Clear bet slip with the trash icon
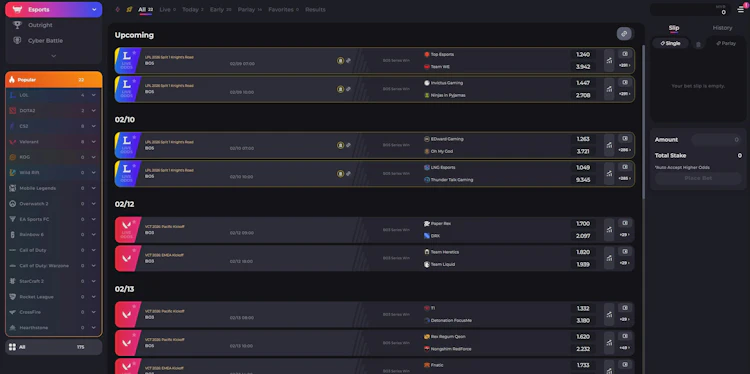Viewport: 750px width, 374px height. (x=698, y=44)
